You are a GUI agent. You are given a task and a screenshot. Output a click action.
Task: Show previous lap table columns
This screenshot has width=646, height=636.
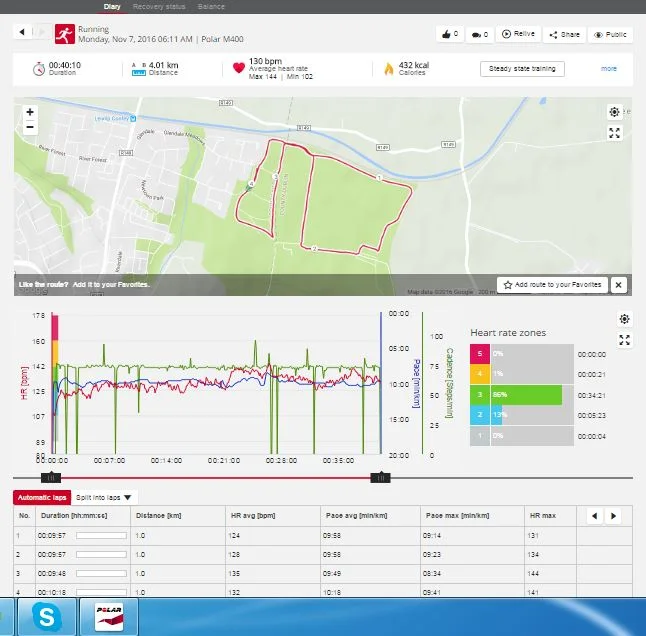click(594, 516)
